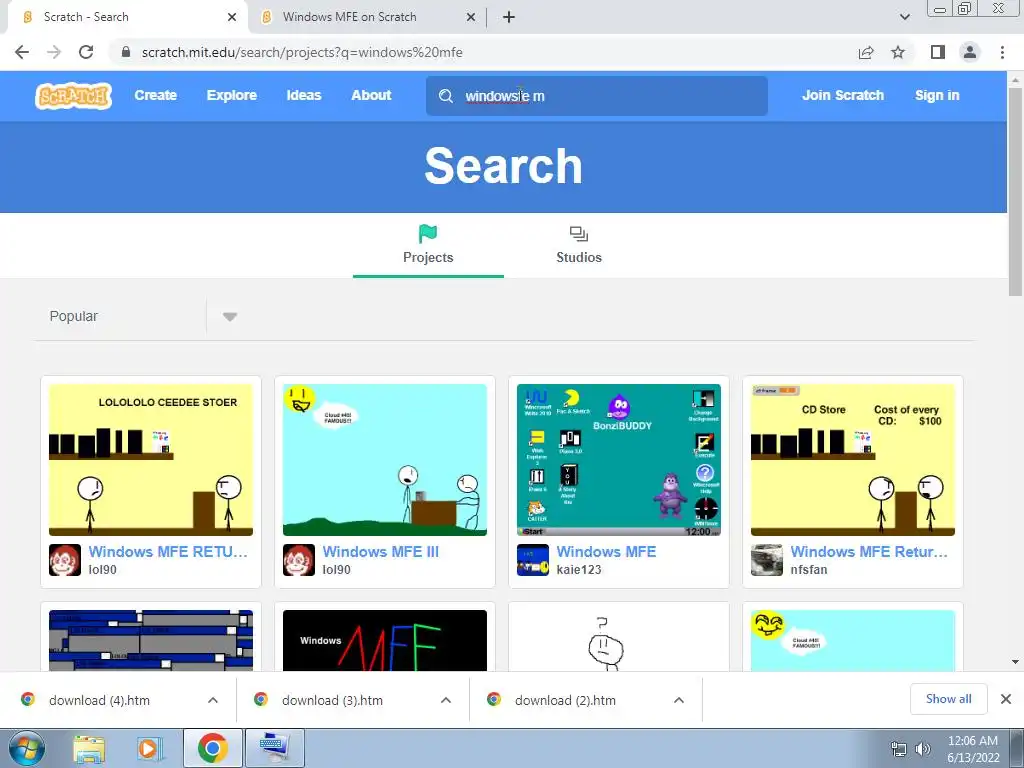Click the green flag Projects icon

point(428,234)
